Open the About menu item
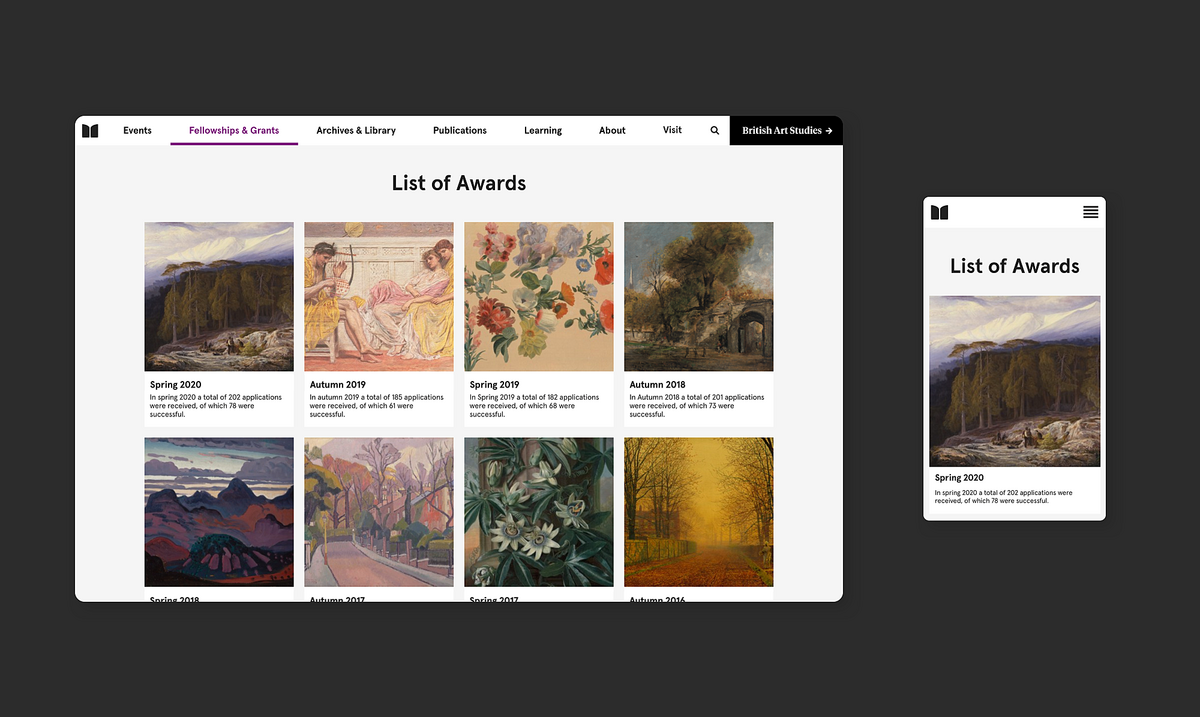This screenshot has height=717, width=1200. (612, 131)
